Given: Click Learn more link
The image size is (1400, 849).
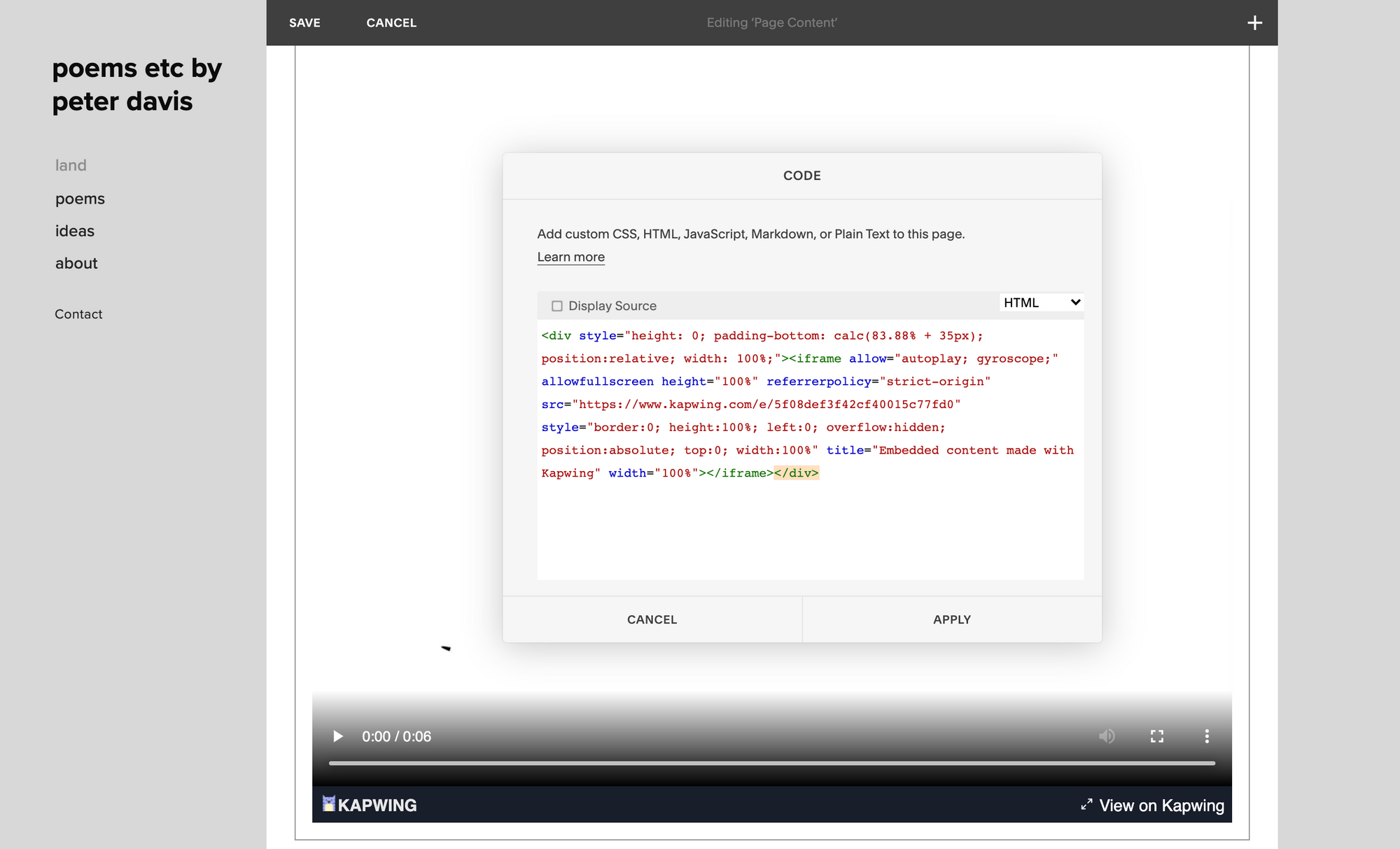Looking at the screenshot, I should click(570, 257).
